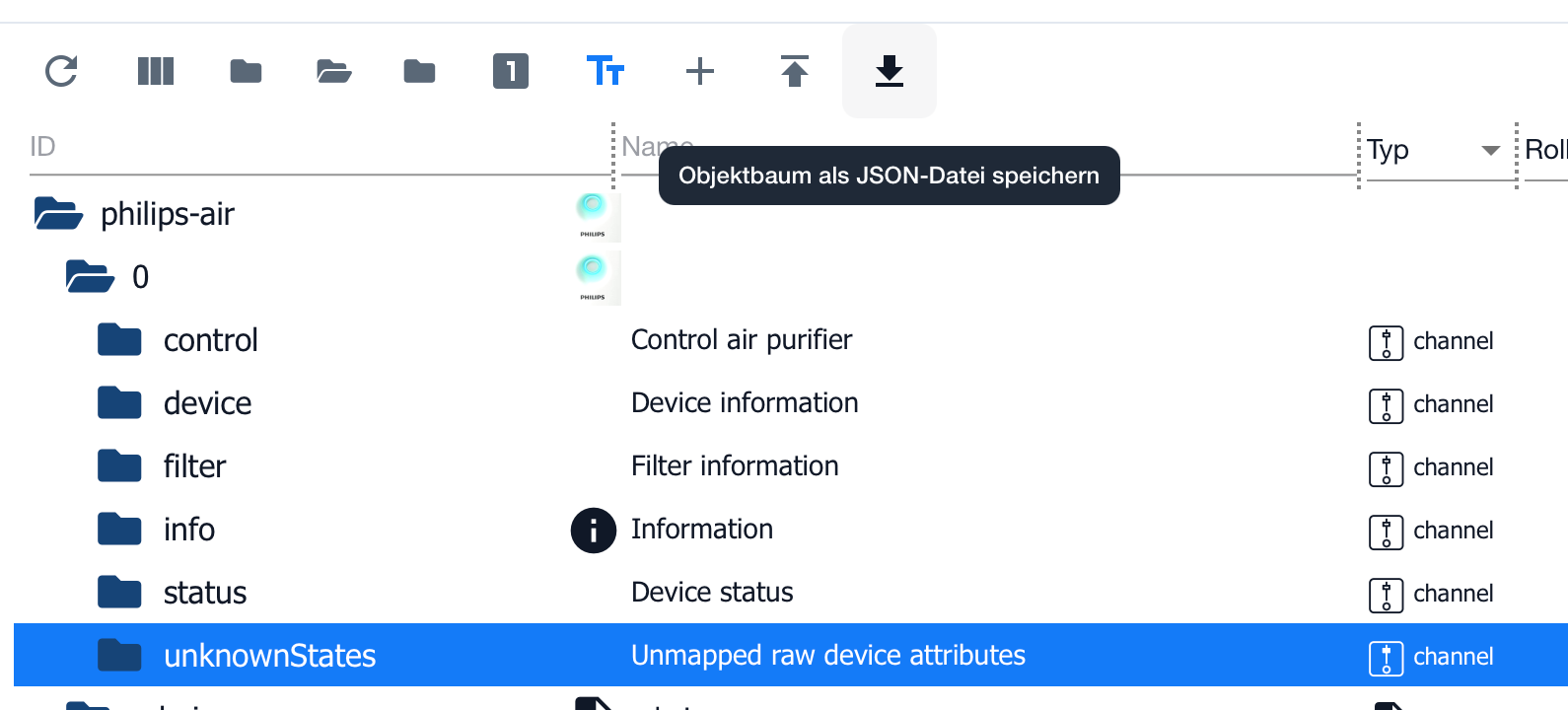
Task: Select the status channel row
Action: [791, 592]
